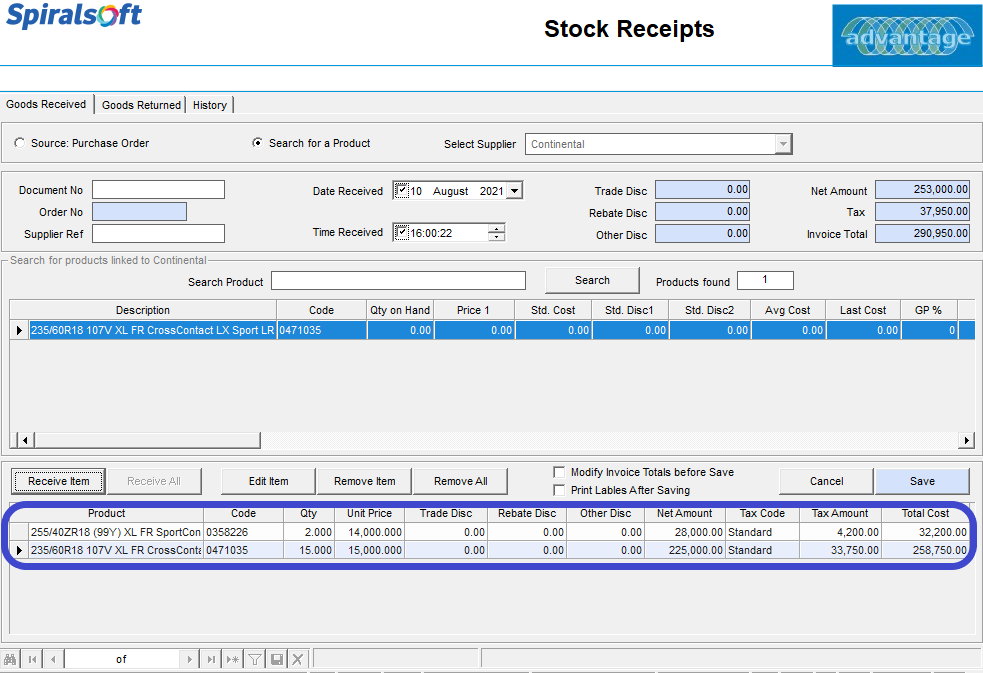Click the Edit Item button
The image size is (983, 673).
point(268,481)
